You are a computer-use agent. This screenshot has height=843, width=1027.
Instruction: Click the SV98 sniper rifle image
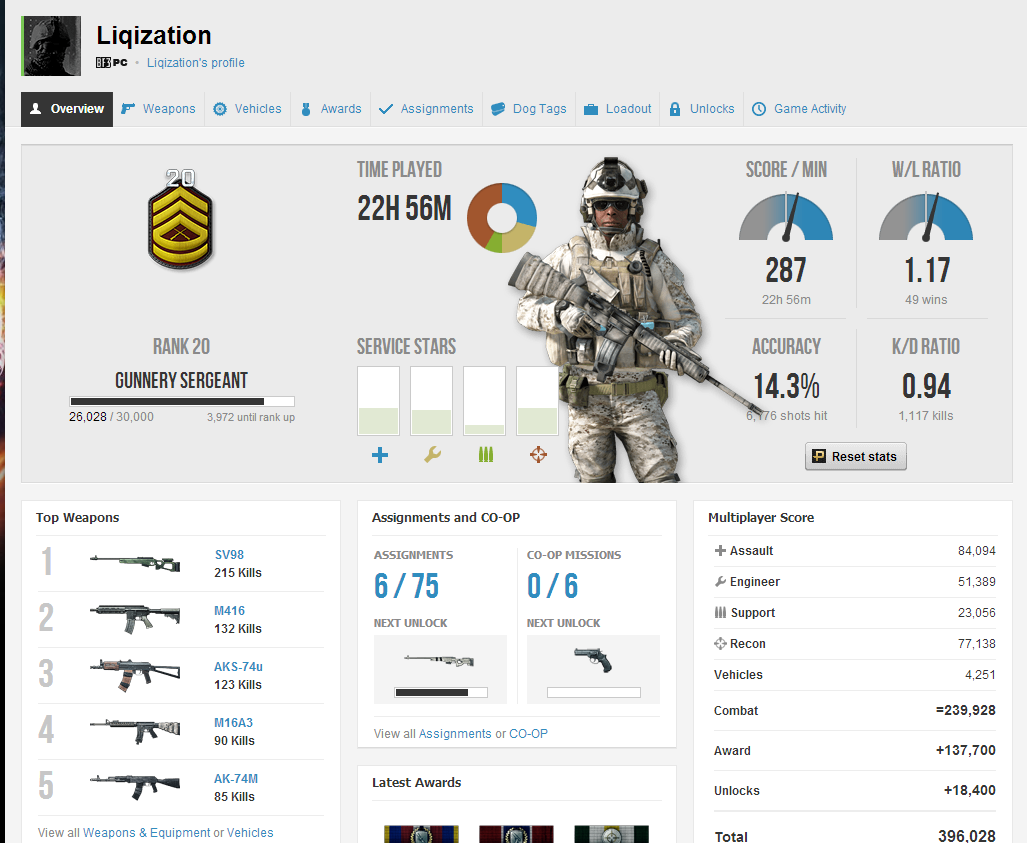tap(135, 563)
